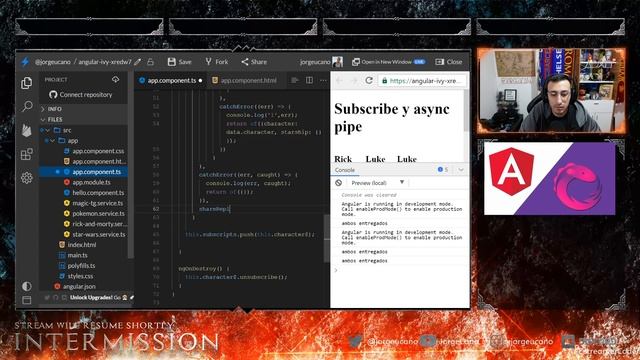The height and width of the screenshot is (360, 640).
Task: Toggle the project lock icon
Action: [x=150, y=62]
